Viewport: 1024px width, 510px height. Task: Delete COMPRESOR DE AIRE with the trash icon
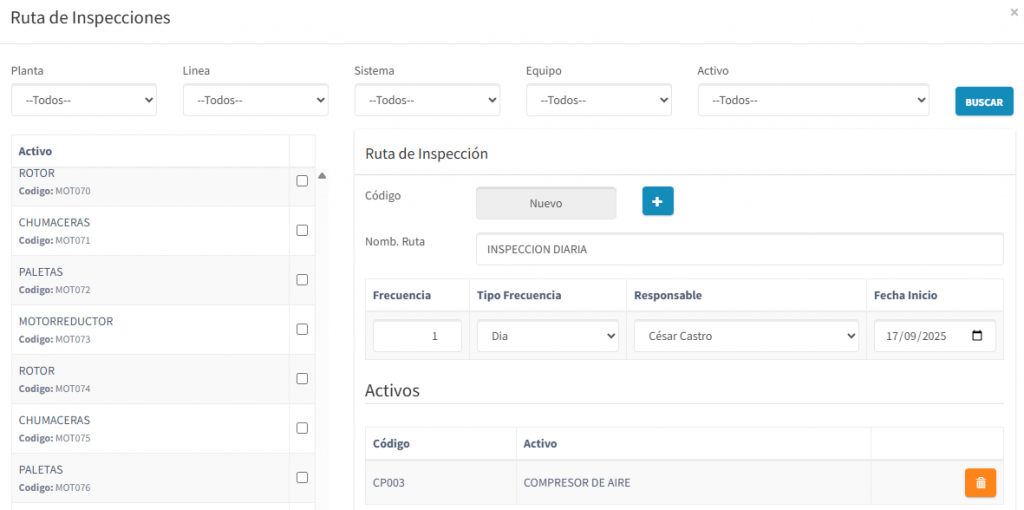(x=979, y=483)
